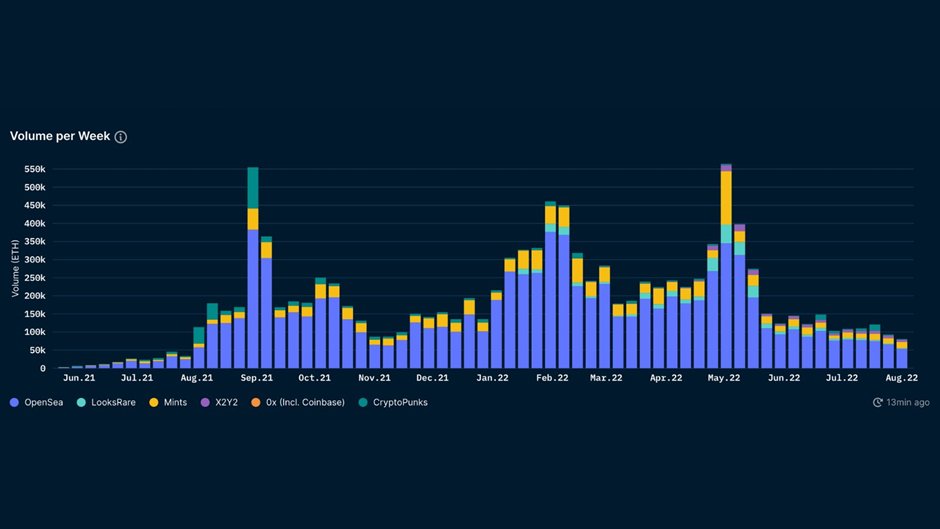
Task: Click the 500k y-axis label
Action: click(x=35, y=188)
